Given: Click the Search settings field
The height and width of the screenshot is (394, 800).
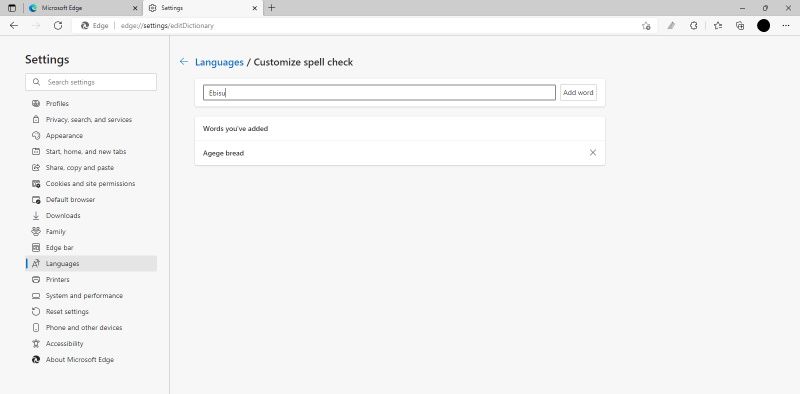Looking at the screenshot, I should point(91,82).
